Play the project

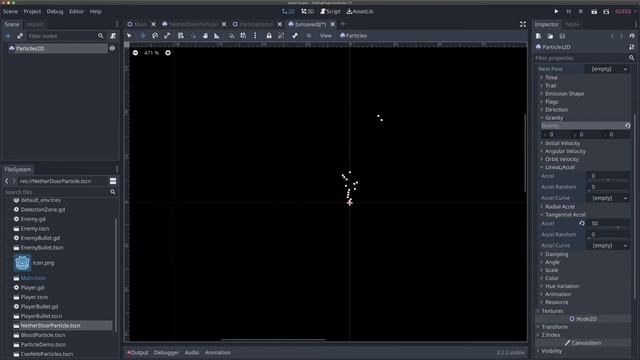(556, 11)
